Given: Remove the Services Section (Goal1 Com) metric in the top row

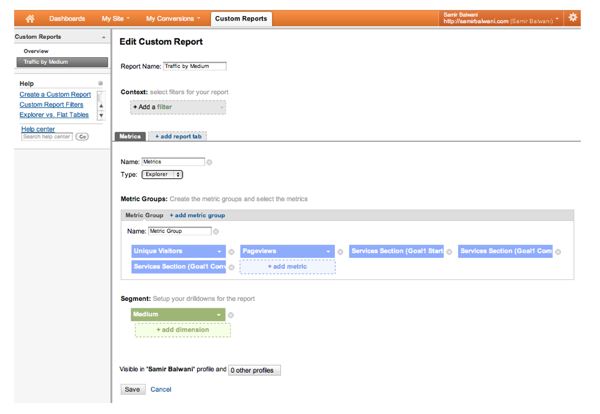Looking at the screenshot, I should [558, 252].
